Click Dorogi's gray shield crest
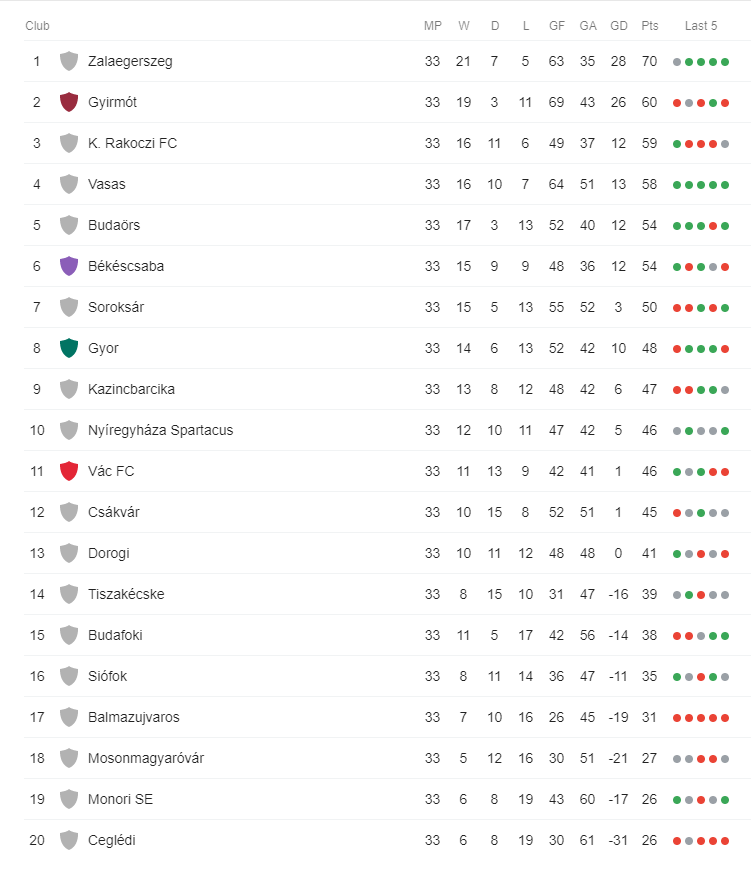751x878 pixels. click(69, 553)
